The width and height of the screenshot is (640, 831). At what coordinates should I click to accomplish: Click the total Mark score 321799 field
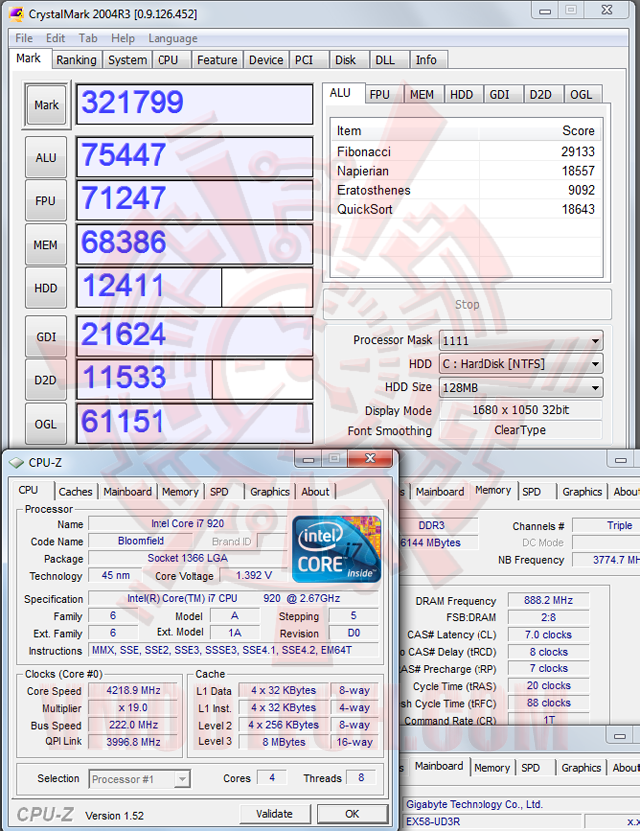pyautogui.click(x=194, y=104)
